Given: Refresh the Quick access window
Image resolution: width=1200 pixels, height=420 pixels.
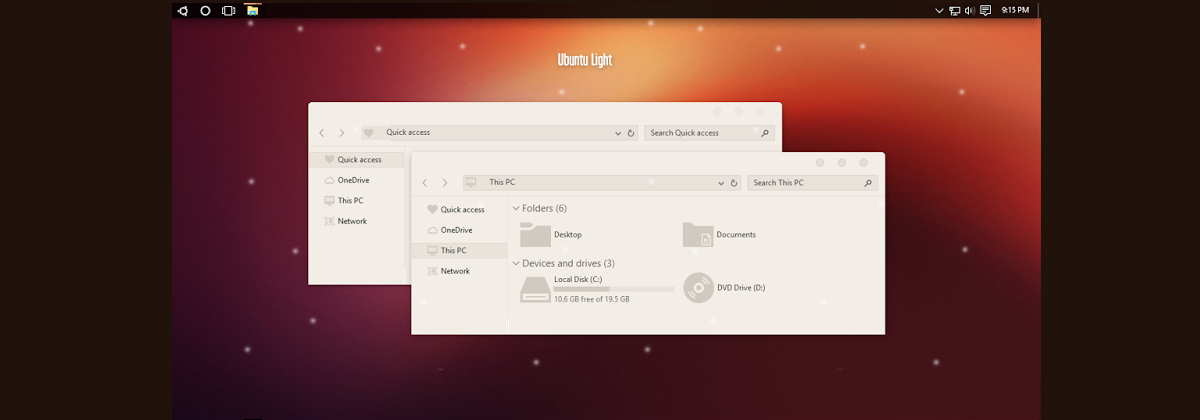Looking at the screenshot, I should coord(631,133).
